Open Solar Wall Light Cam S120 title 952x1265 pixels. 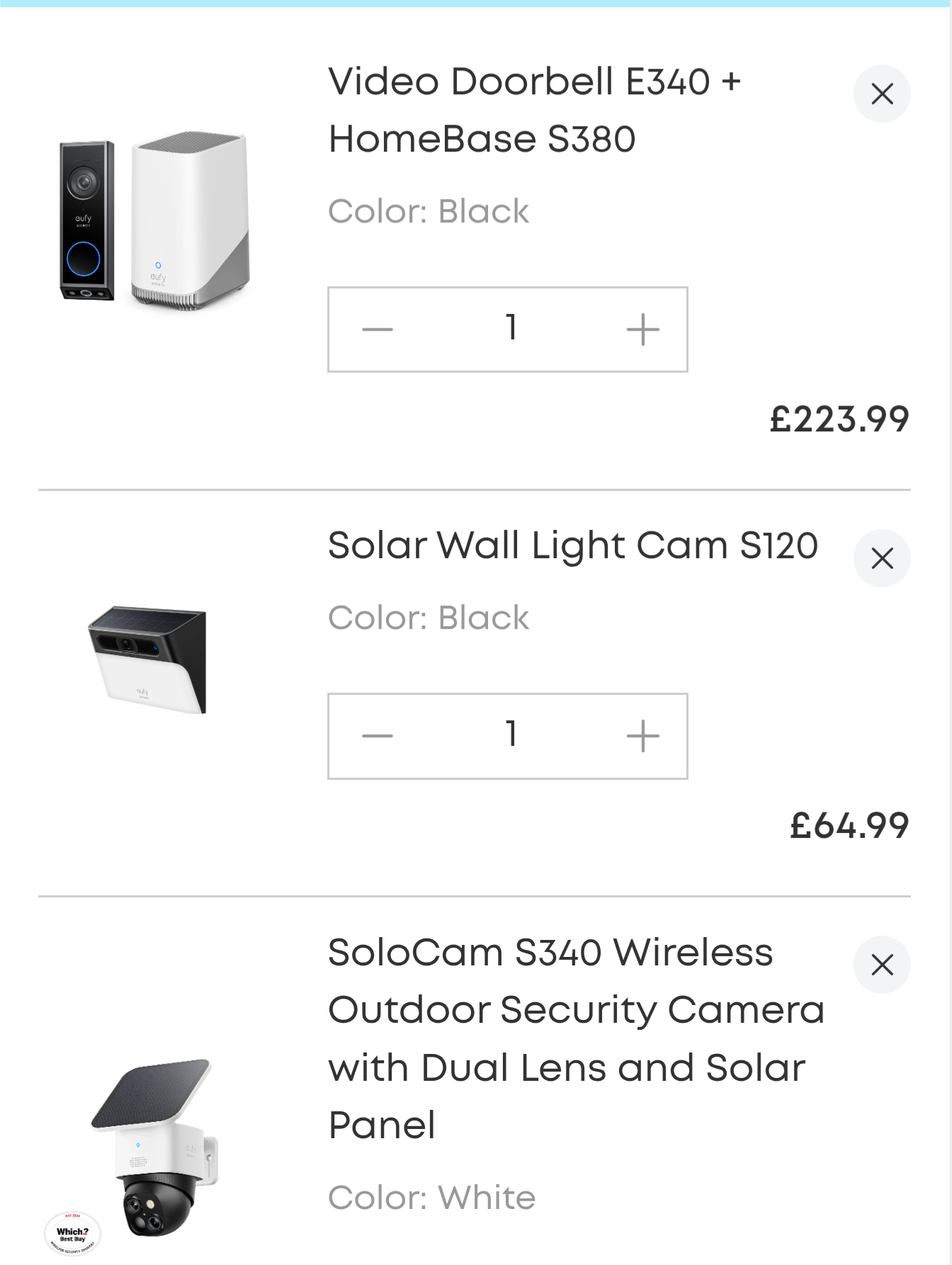[572, 545]
